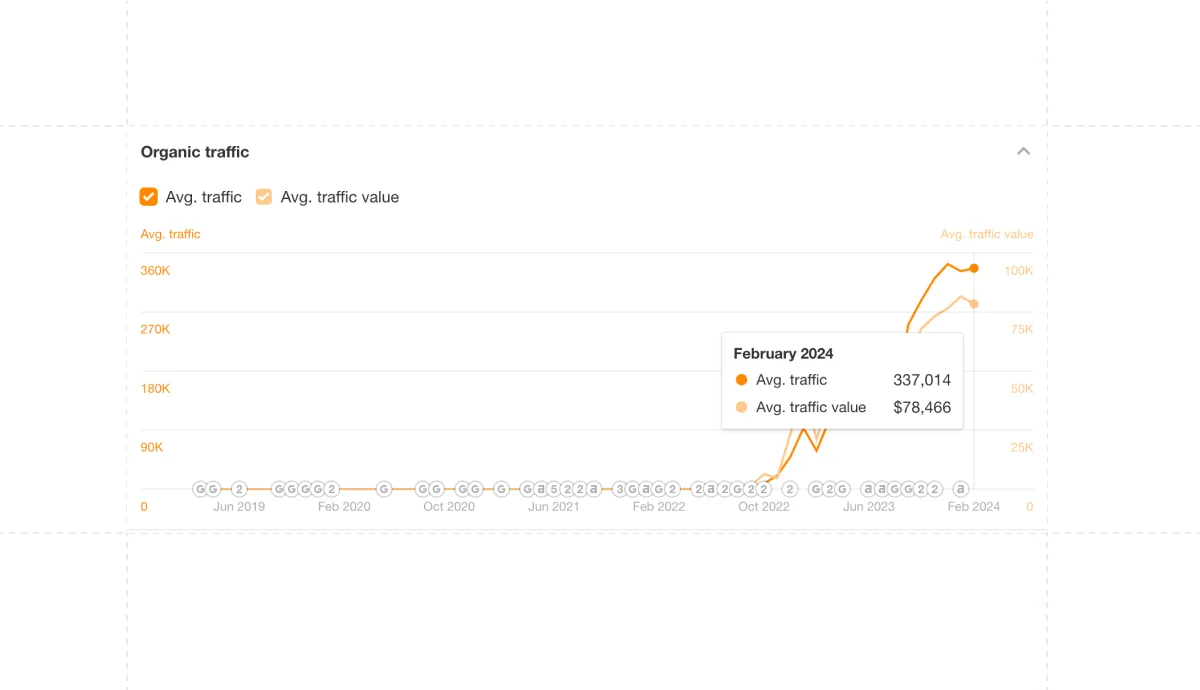Click the light orange traffic value data point
This screenshot has width=1200, height=690.
click(974, 304)
